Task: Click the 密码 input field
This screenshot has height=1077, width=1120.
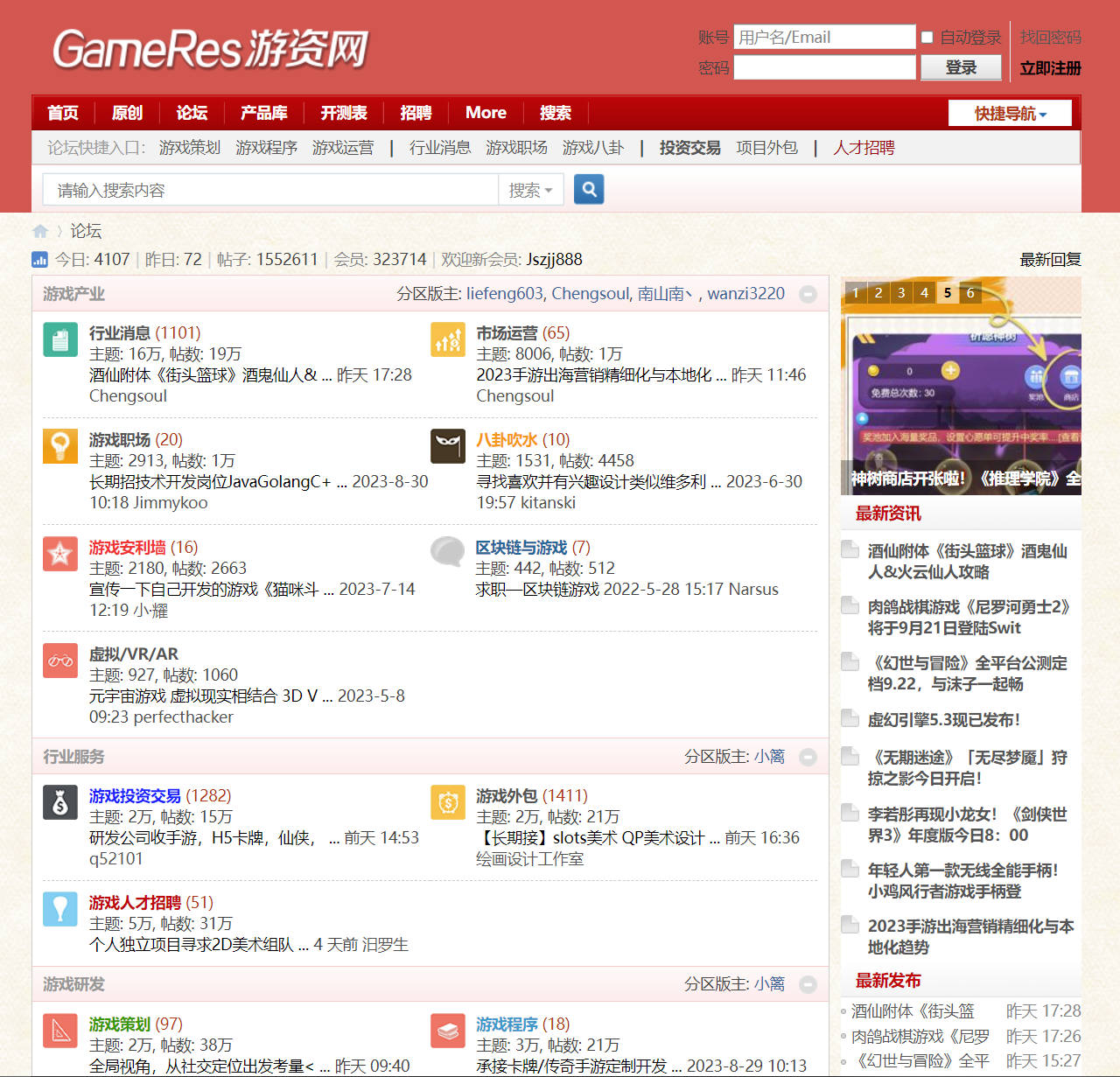Action: (824, 67)
